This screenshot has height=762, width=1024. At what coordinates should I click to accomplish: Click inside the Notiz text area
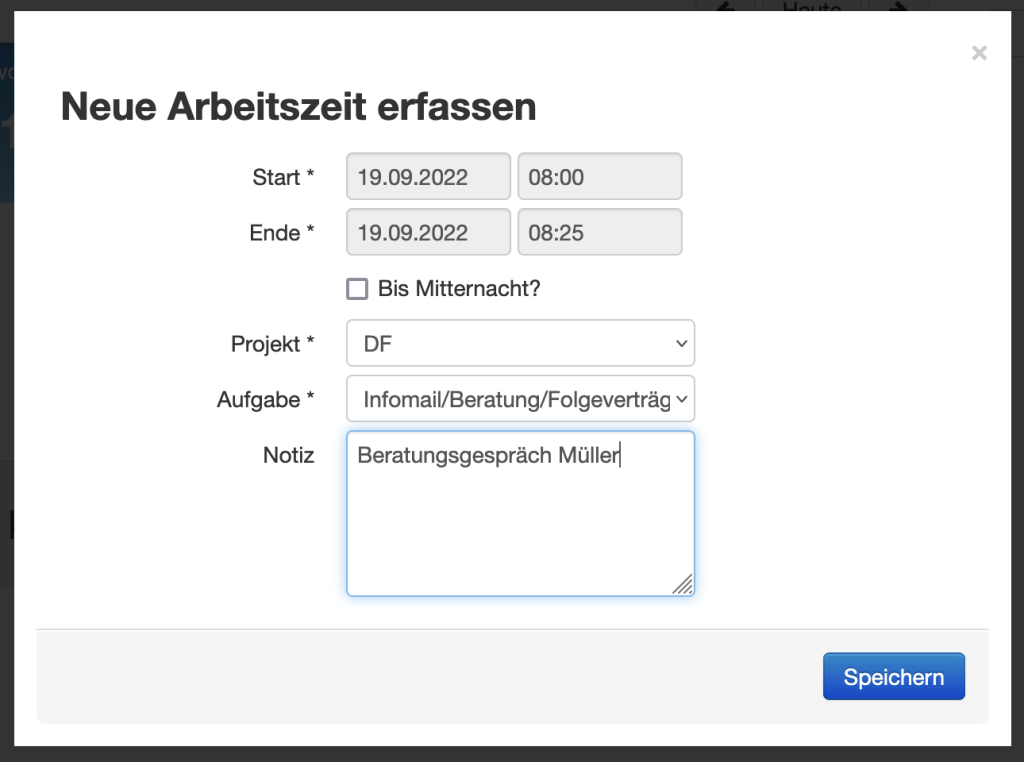[x=520, y=520]
